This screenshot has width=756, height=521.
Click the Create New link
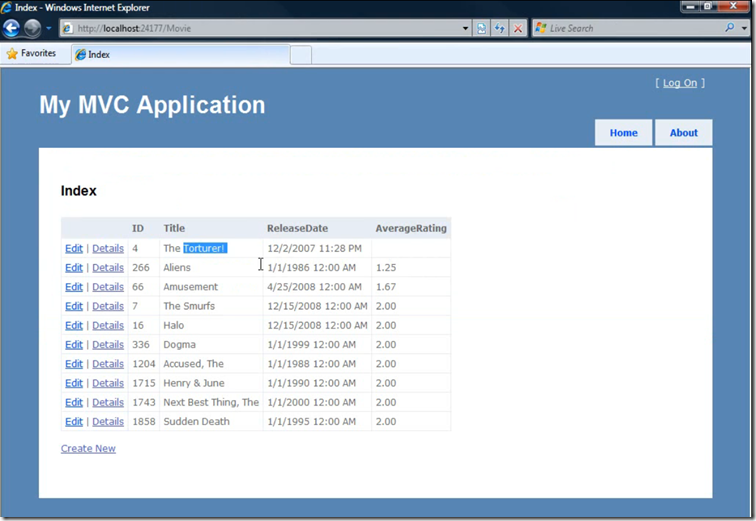pos(88,449)
